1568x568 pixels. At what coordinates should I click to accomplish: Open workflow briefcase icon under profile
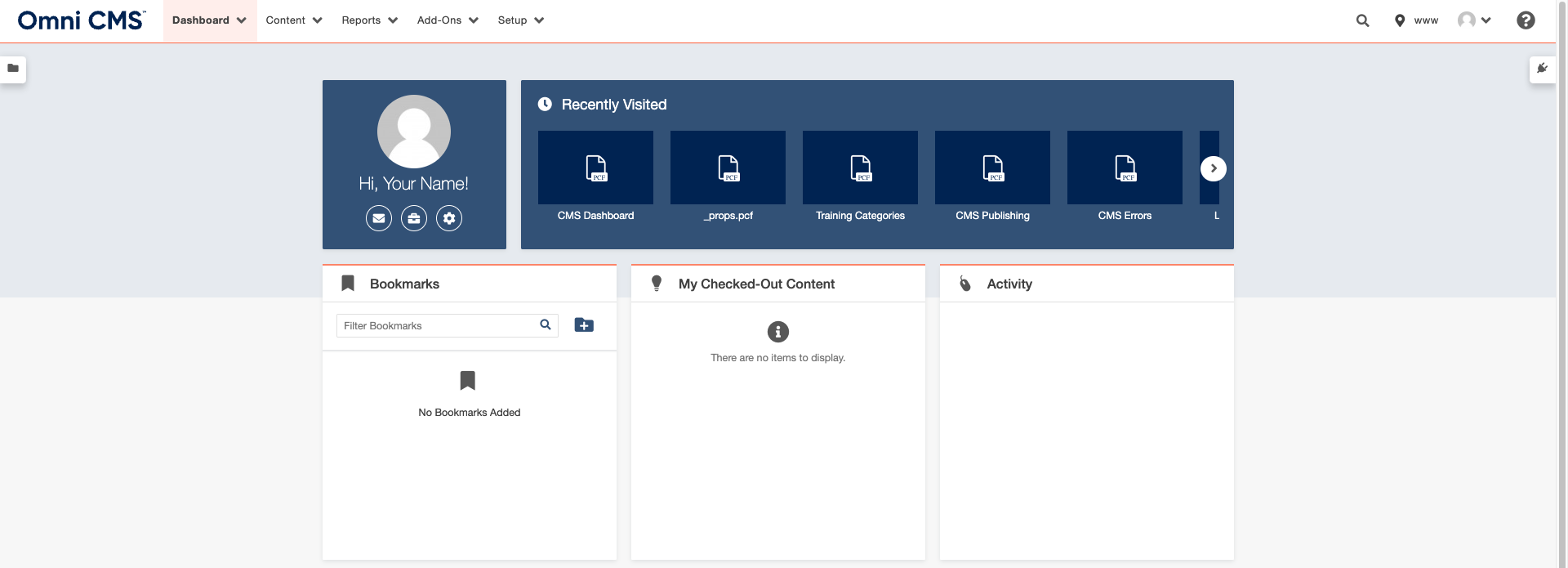pyautogui.click(x=414, y=218)
